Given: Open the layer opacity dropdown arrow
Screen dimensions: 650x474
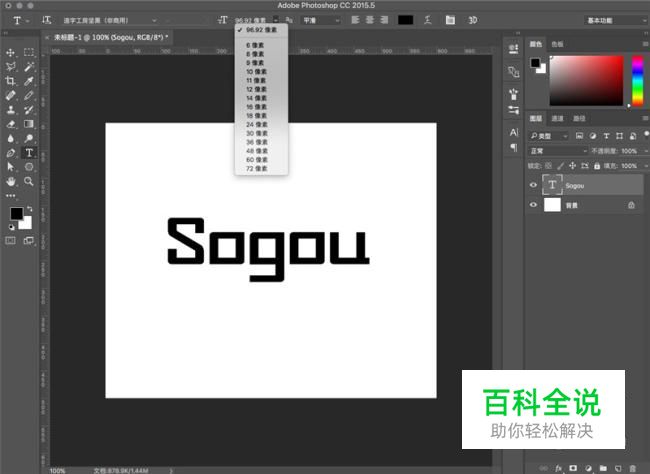Looking at the screenshot, I should [x=645, y=151].
